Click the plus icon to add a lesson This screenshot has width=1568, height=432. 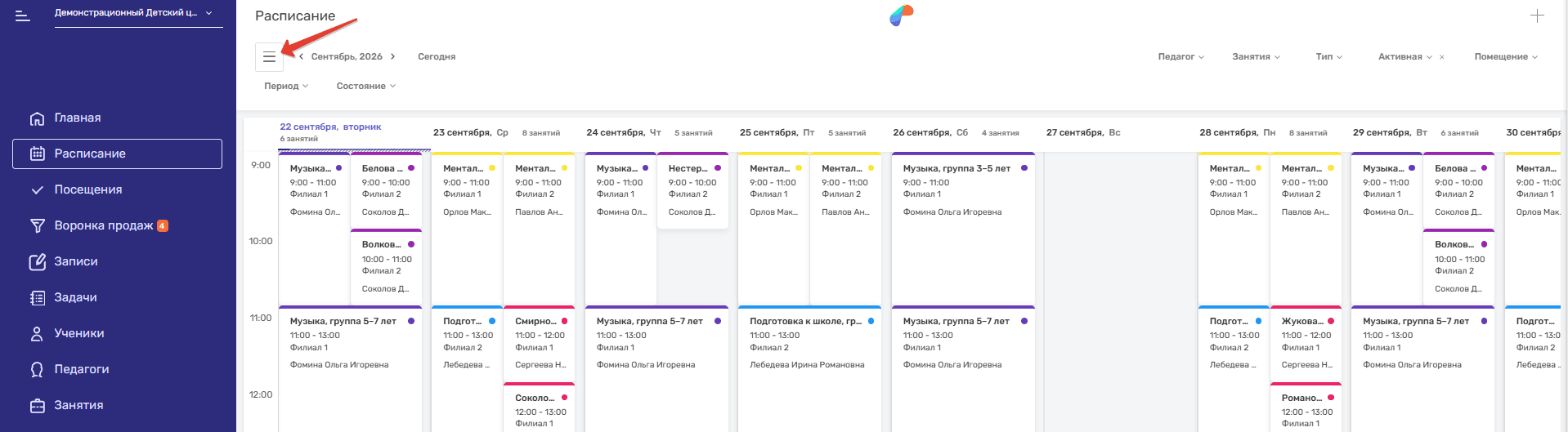point(1537,16)
